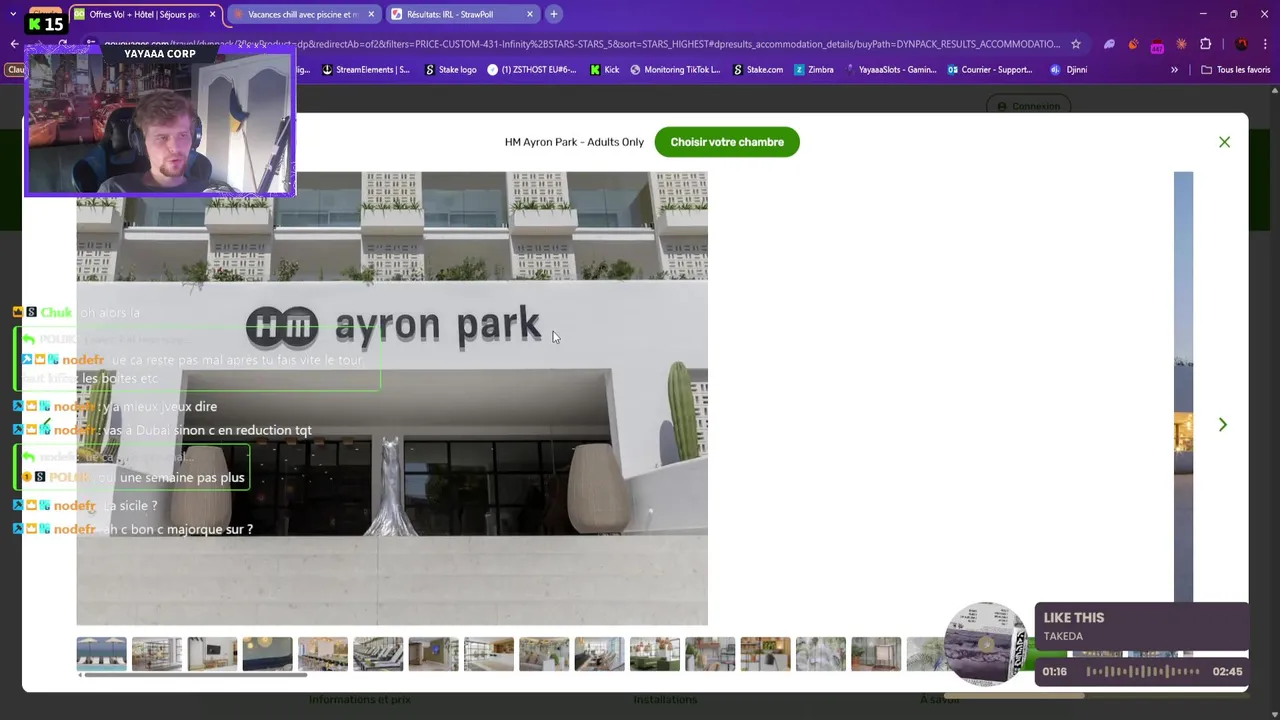Viewport: 1280px width, 720px height.
Task: Open the Informations et prix tab behind the gallery
Action: (360, 700)
